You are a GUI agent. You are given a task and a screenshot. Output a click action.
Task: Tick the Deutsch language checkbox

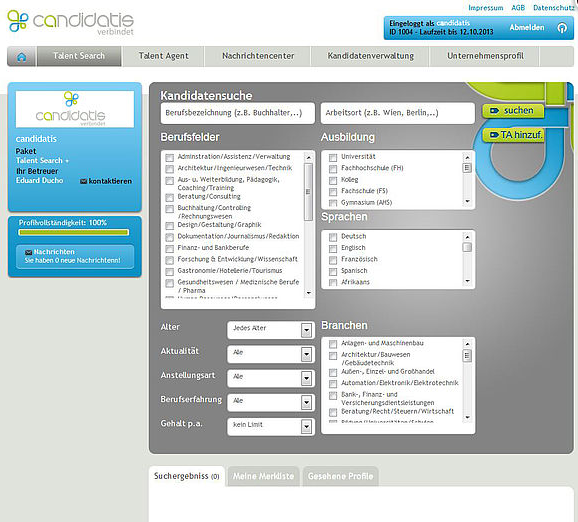click(x=333, y=237)
